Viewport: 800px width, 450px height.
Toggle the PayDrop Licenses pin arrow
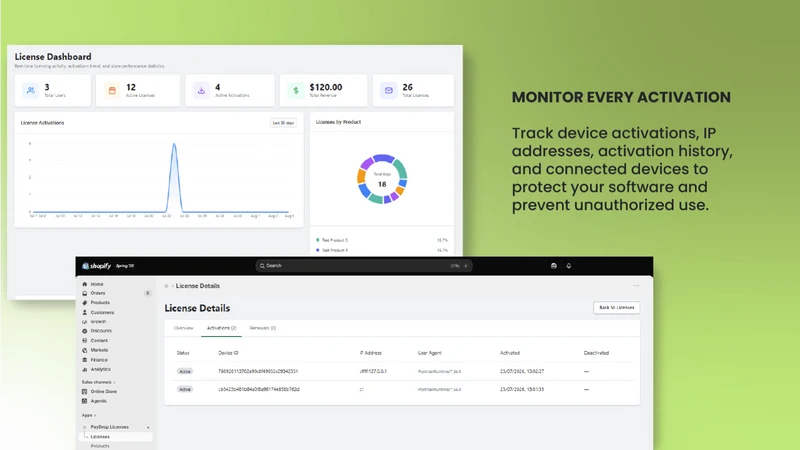coord(148,427)
